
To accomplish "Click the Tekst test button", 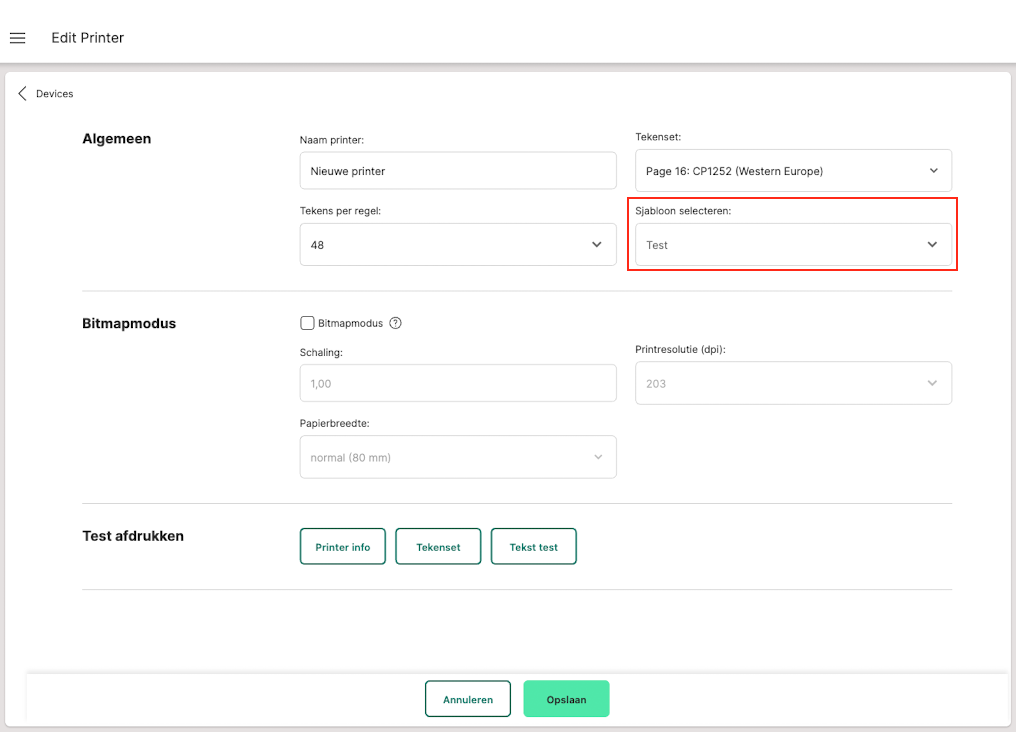I will point(534,547).
